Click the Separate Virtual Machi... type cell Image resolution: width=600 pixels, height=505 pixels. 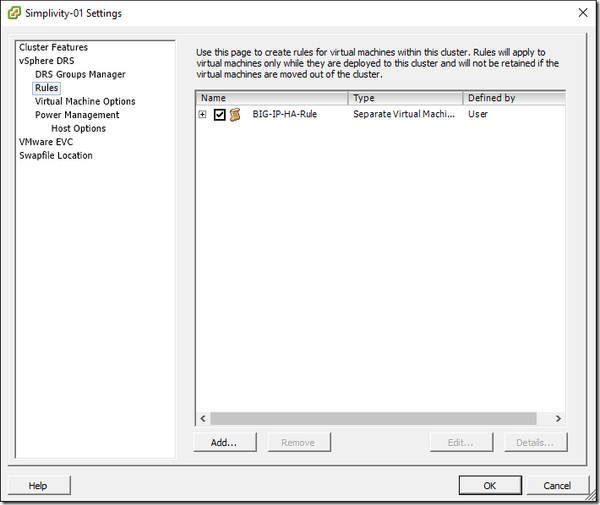tap(404, 114)
